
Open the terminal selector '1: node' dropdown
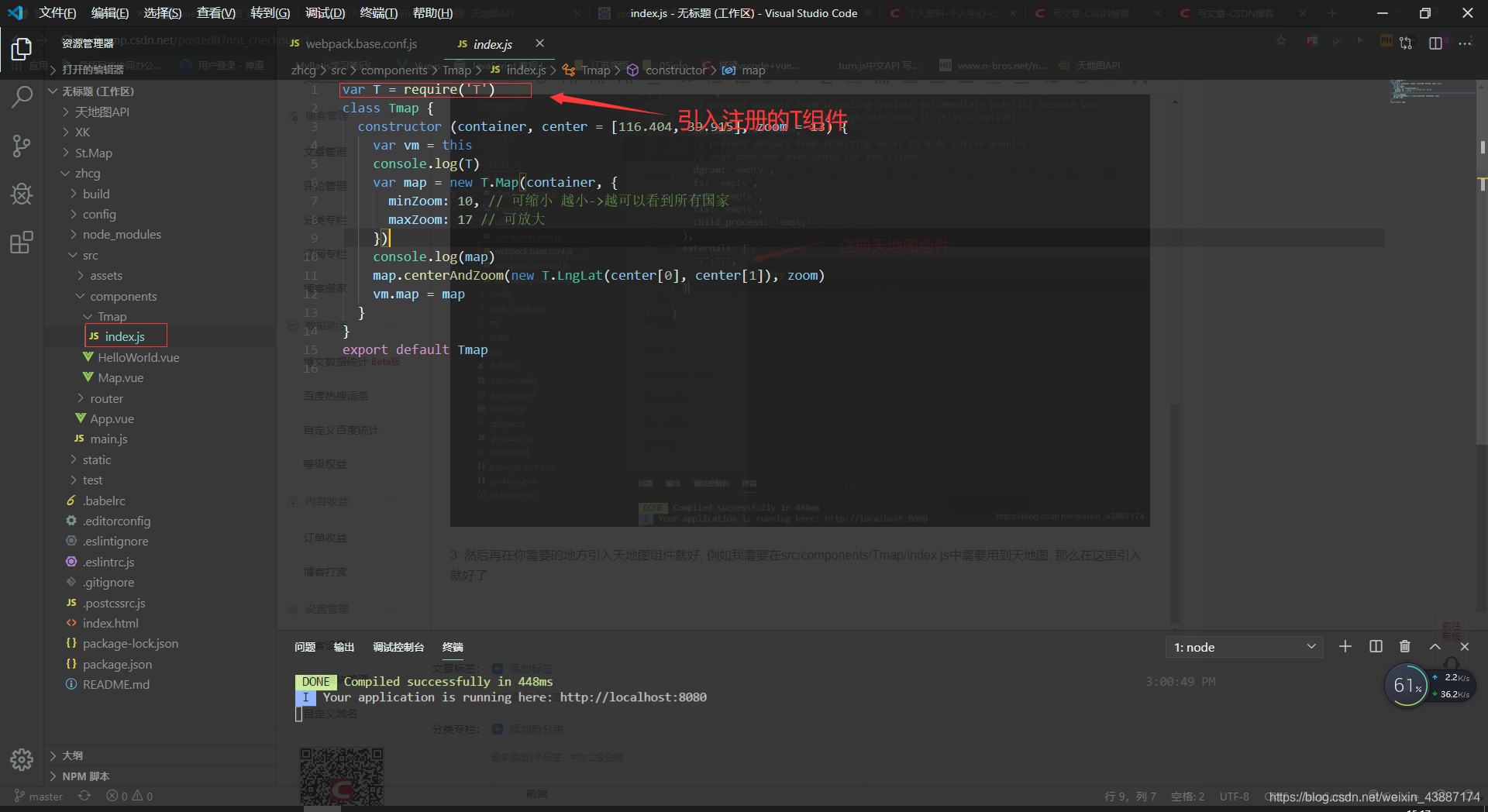1244,647
